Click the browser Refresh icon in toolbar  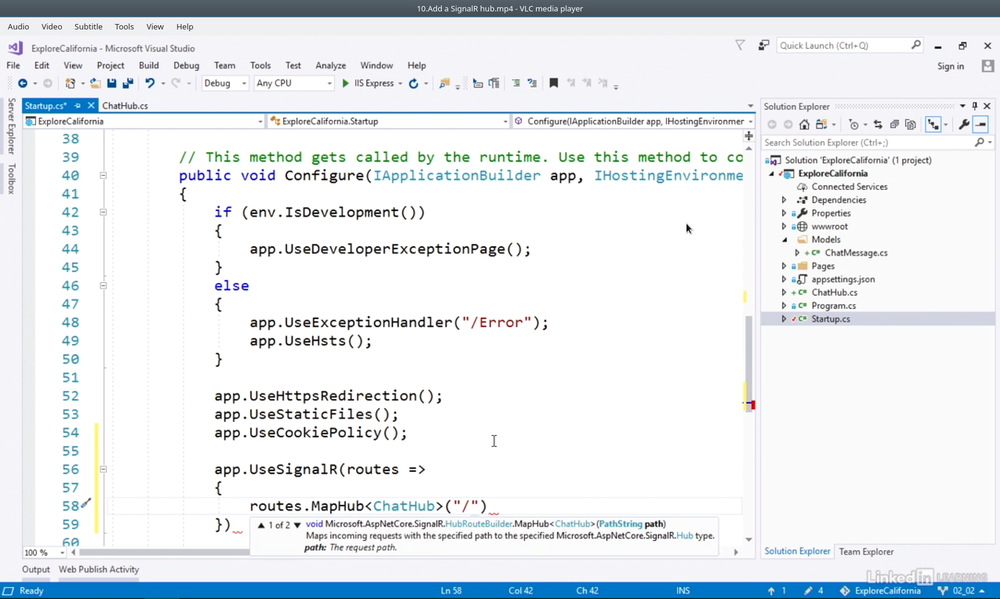point(413,84)
